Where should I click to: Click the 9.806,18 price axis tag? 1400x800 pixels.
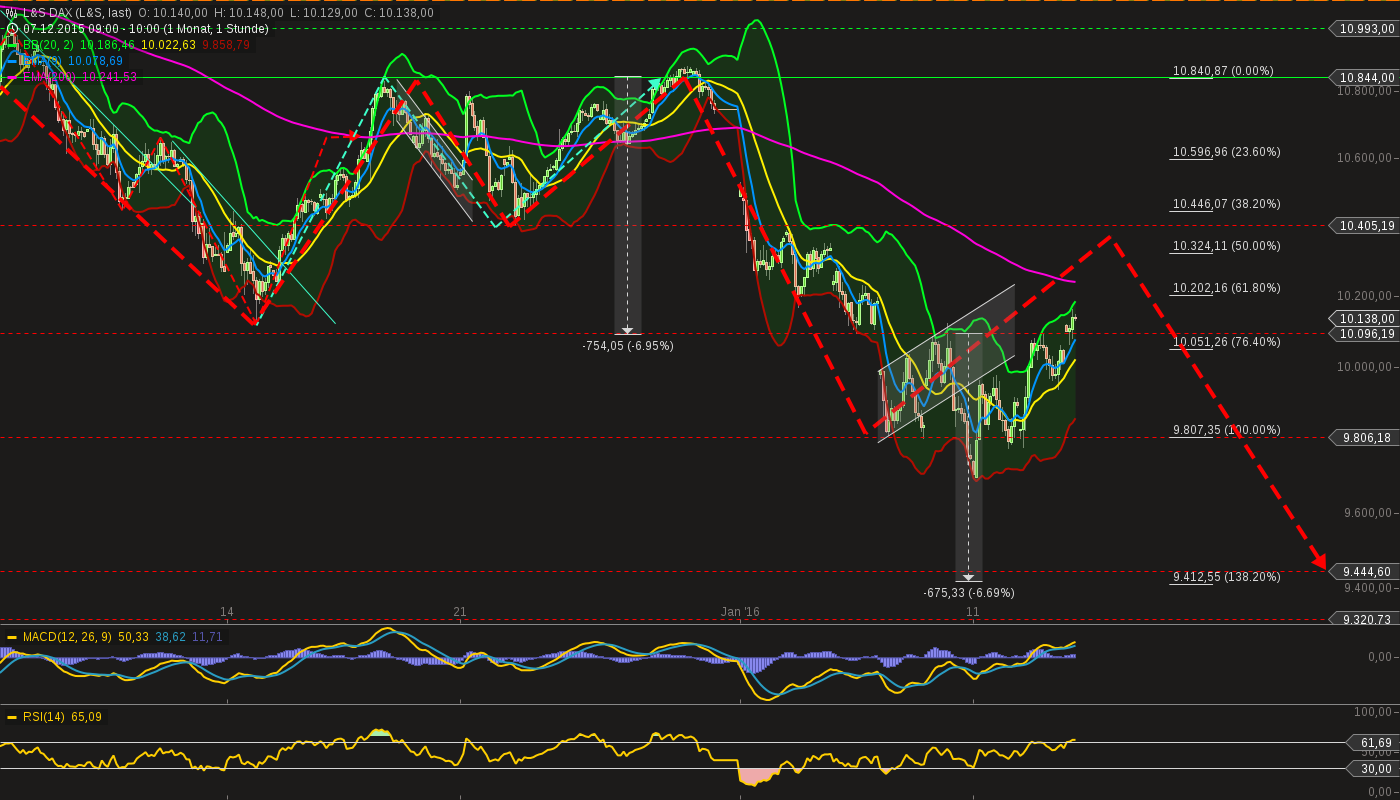pos(1362,438)
